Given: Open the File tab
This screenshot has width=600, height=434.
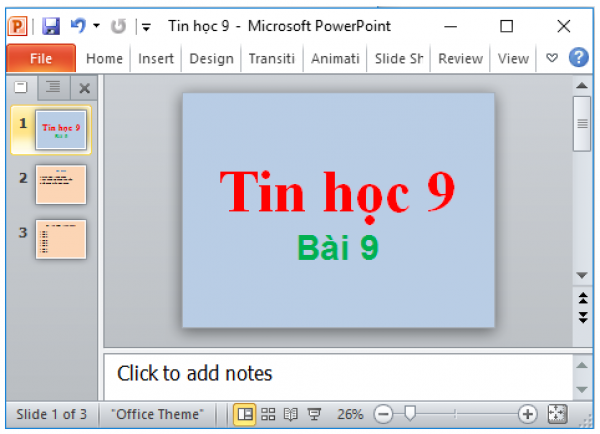Looking at the screenshot, I should 41,59.
